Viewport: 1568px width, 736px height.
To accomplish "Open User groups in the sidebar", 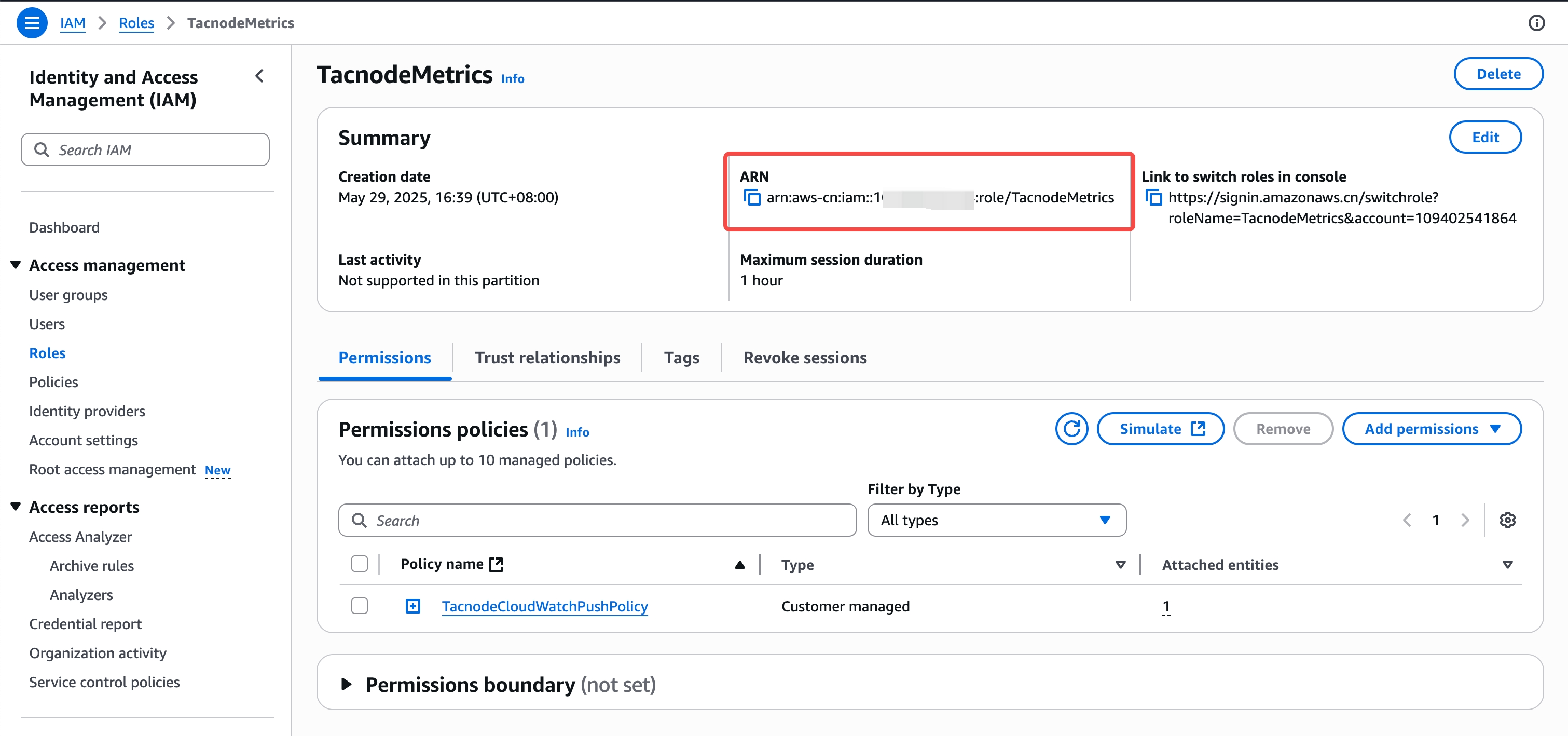I will click(68, 295).
